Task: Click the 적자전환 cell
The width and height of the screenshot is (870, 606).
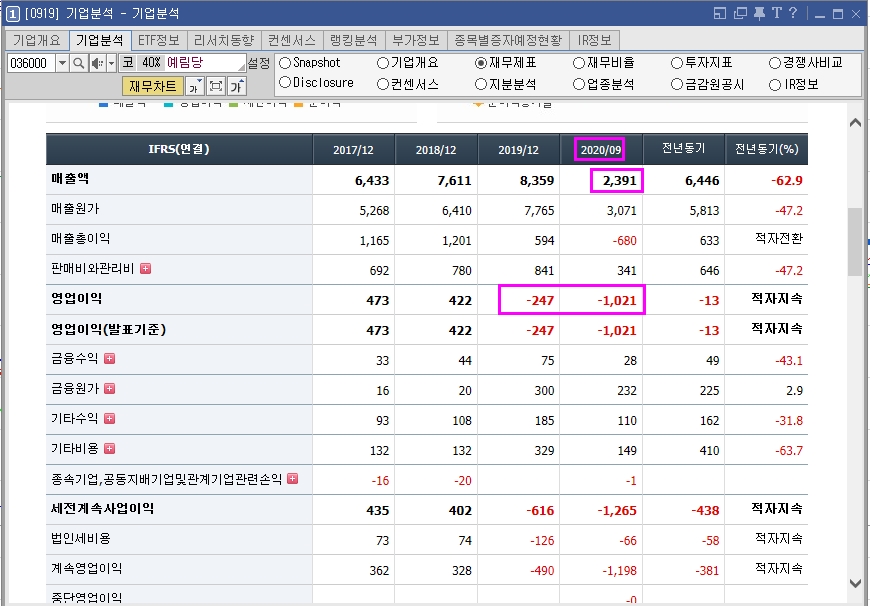Action: [779, 239]
